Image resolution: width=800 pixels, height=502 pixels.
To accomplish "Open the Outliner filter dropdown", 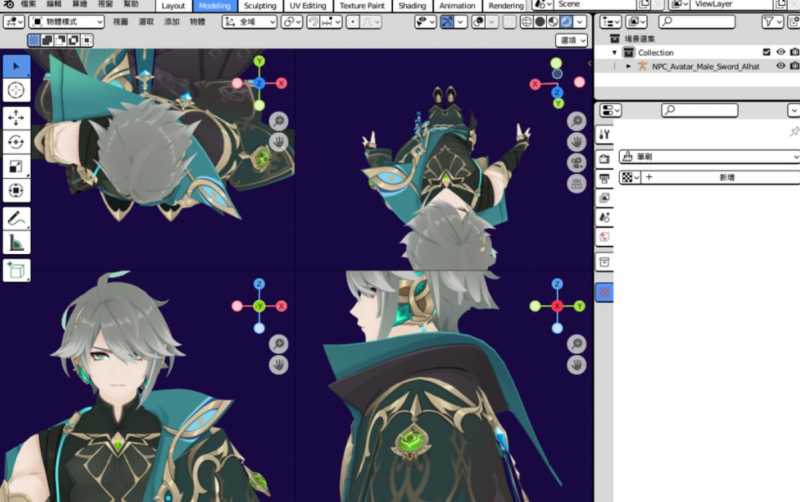I will point(772,21).
